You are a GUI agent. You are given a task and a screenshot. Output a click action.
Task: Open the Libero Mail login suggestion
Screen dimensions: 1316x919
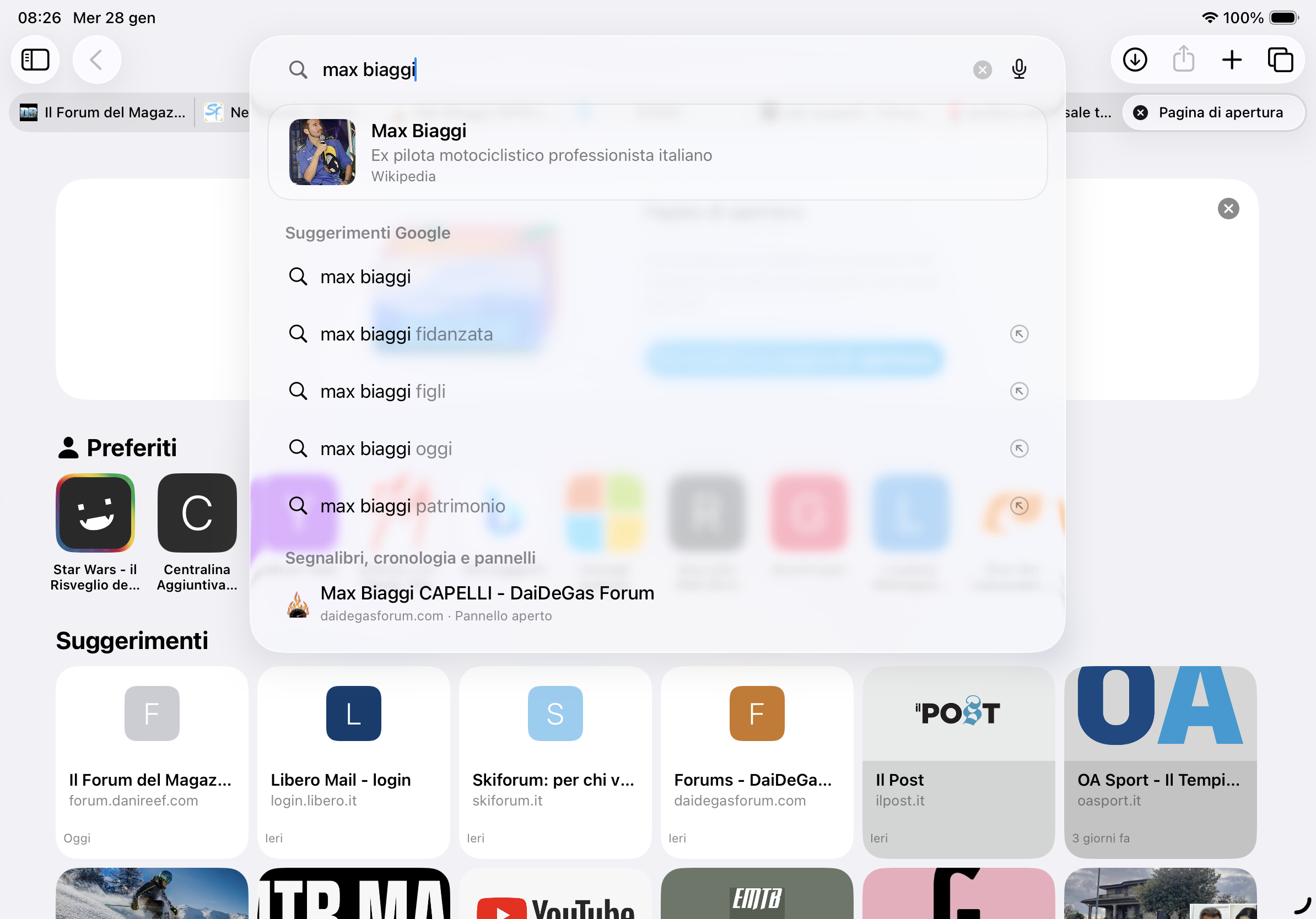(x=353, y=761)
